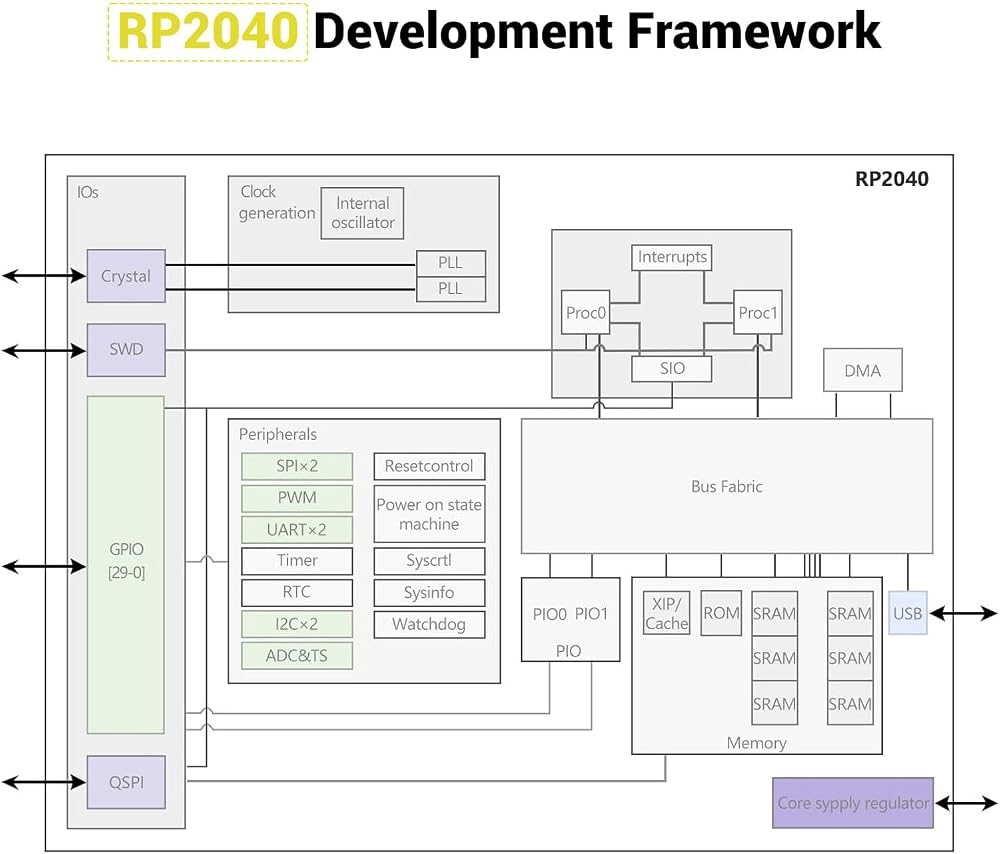
Task: Click the yellow highlighted RP2040 title
Action: (208, 32)
